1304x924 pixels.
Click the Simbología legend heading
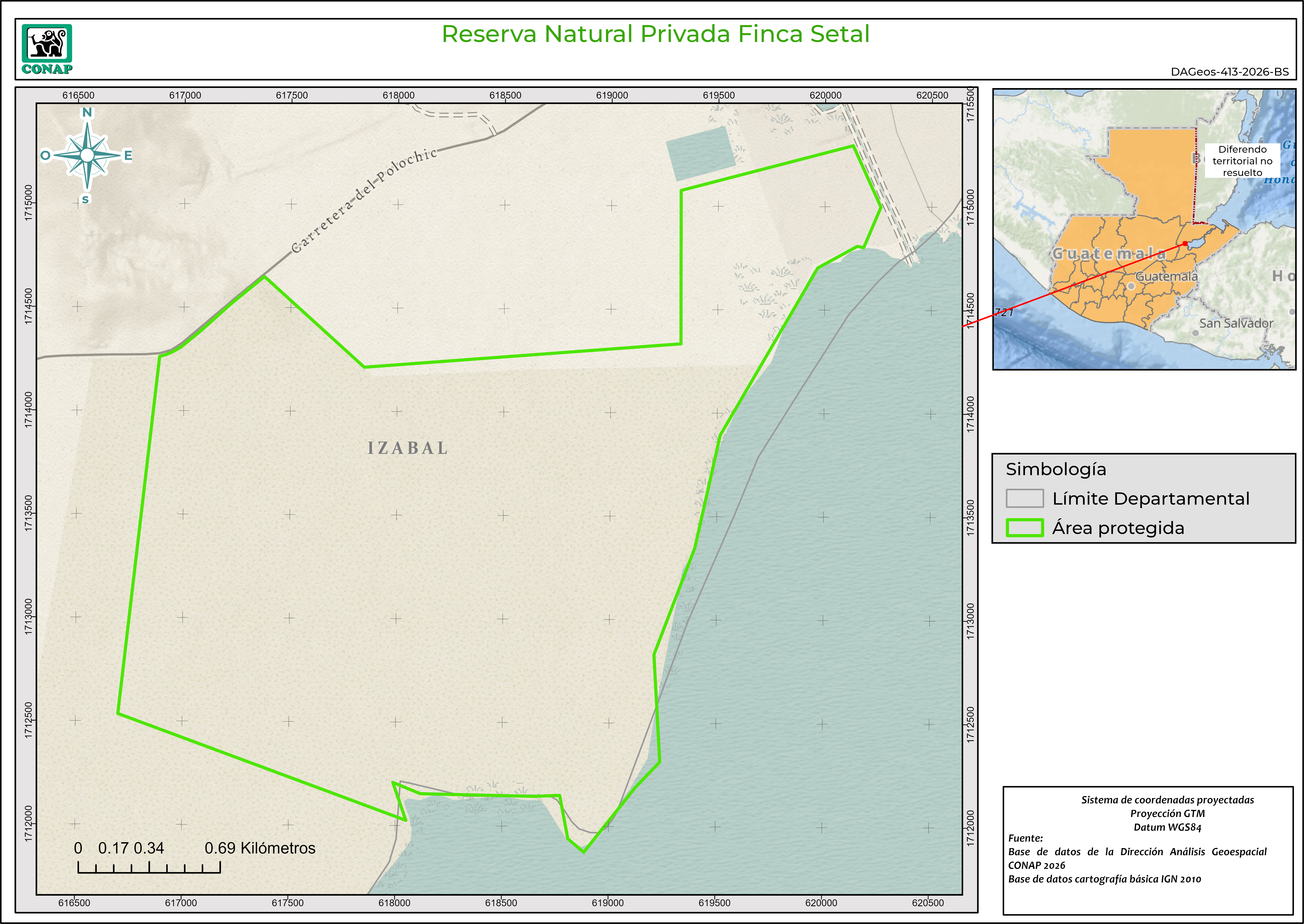(x=1056, y=469)
